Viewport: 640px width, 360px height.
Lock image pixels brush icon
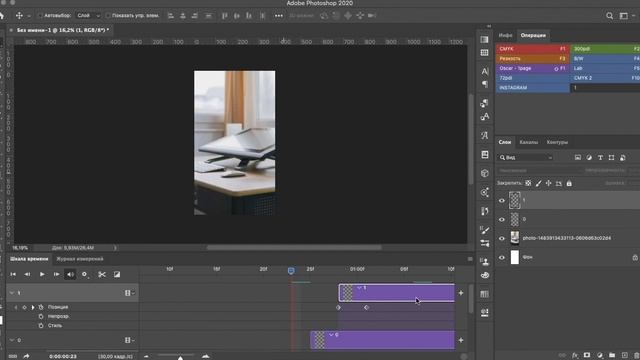[x=538, y=183]
